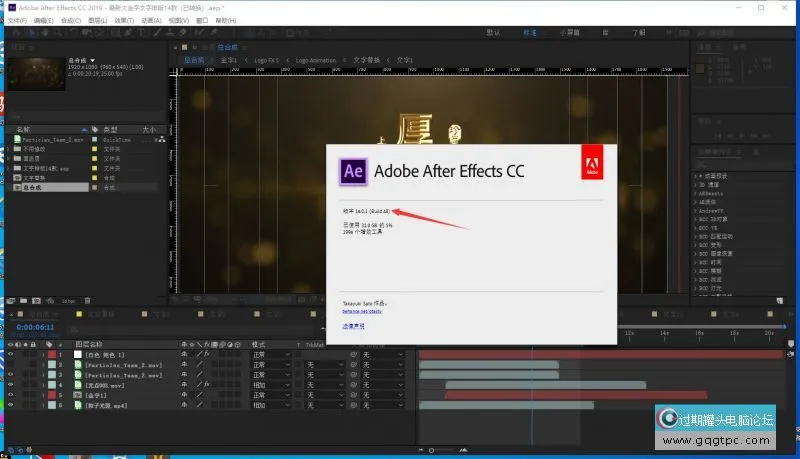Select the Home icon in the toolbar
The image size is (800, 459).
[16, 33]
